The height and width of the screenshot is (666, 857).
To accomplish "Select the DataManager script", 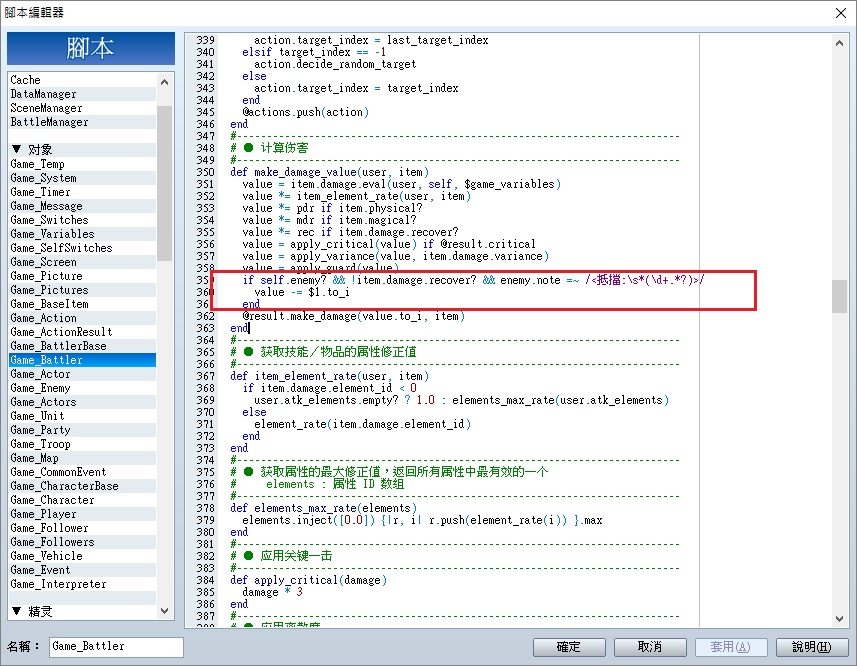I will pyautogui.click(x=83, y=94).
